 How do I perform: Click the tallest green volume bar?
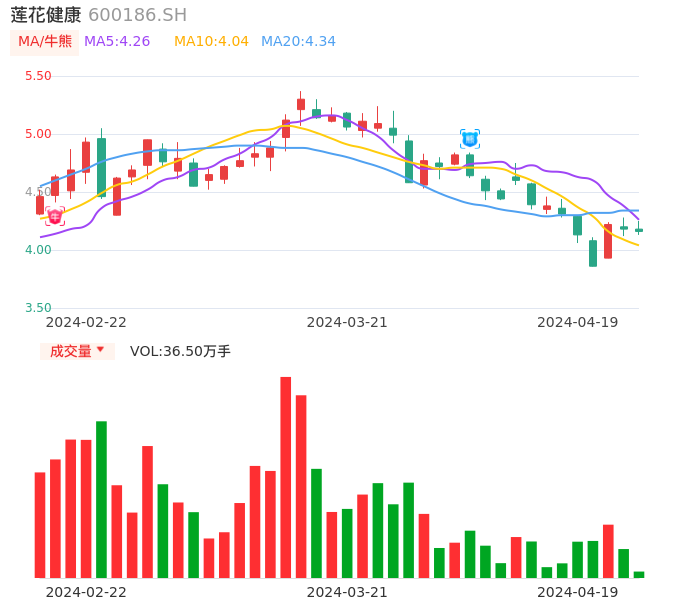(102, 500)
